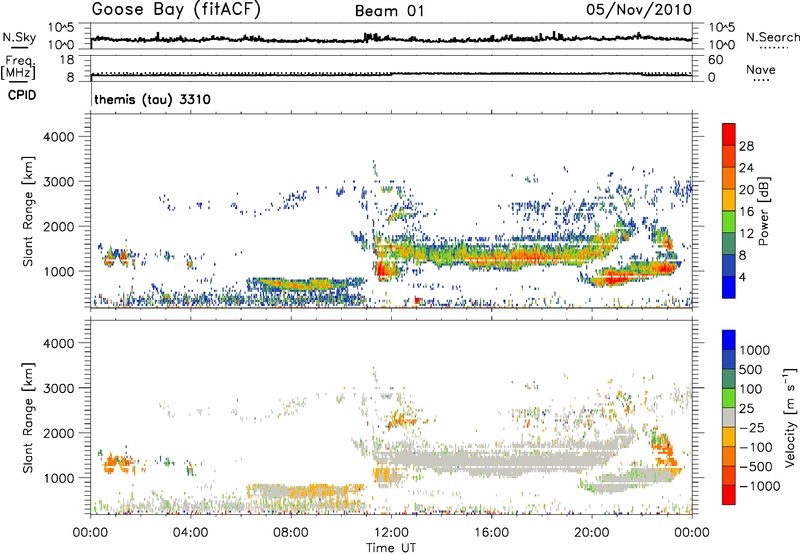Click the 'N.Search' legend label
This screenshot has width=800, height=554.
coord(772,37)
